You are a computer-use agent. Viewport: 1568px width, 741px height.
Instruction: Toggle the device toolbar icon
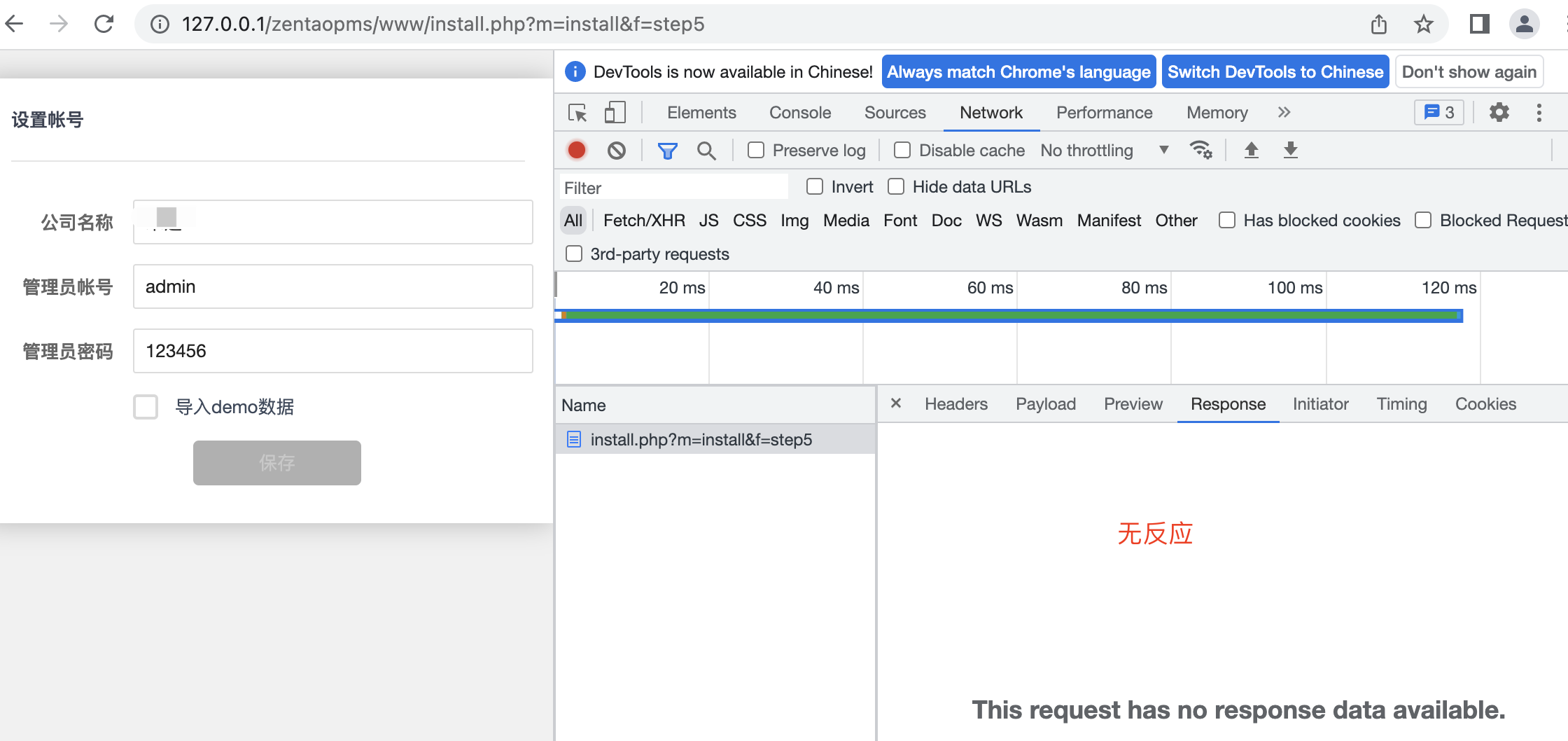(615, 113)
